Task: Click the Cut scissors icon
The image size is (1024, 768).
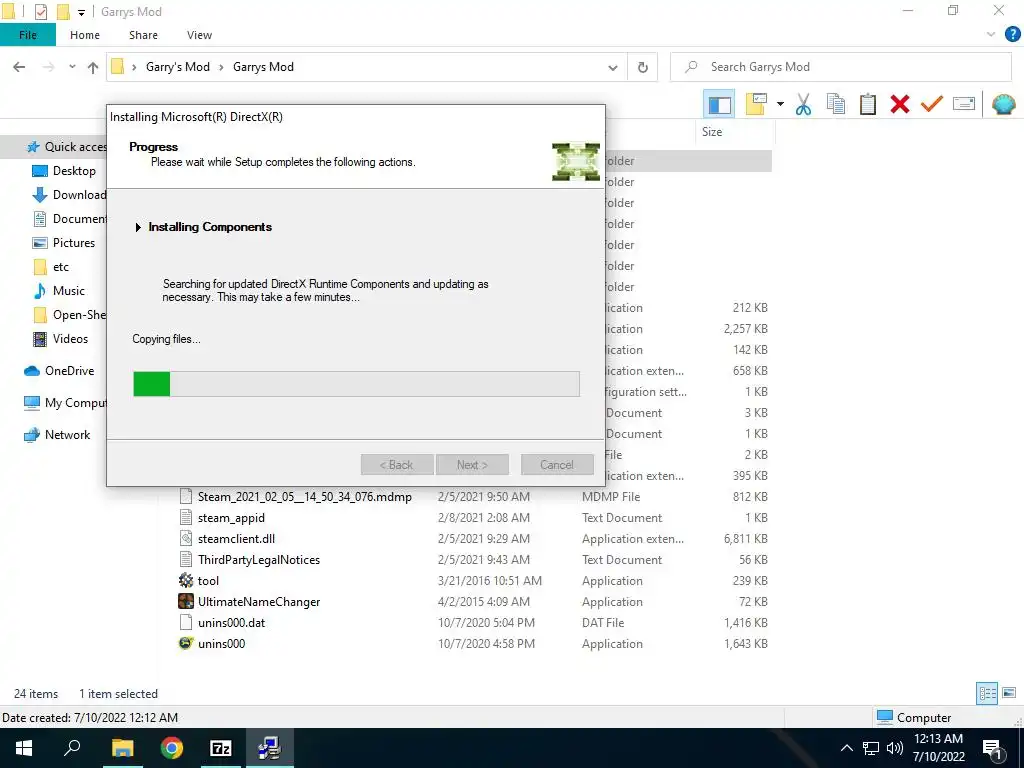Action: click(x=803, y=104)
